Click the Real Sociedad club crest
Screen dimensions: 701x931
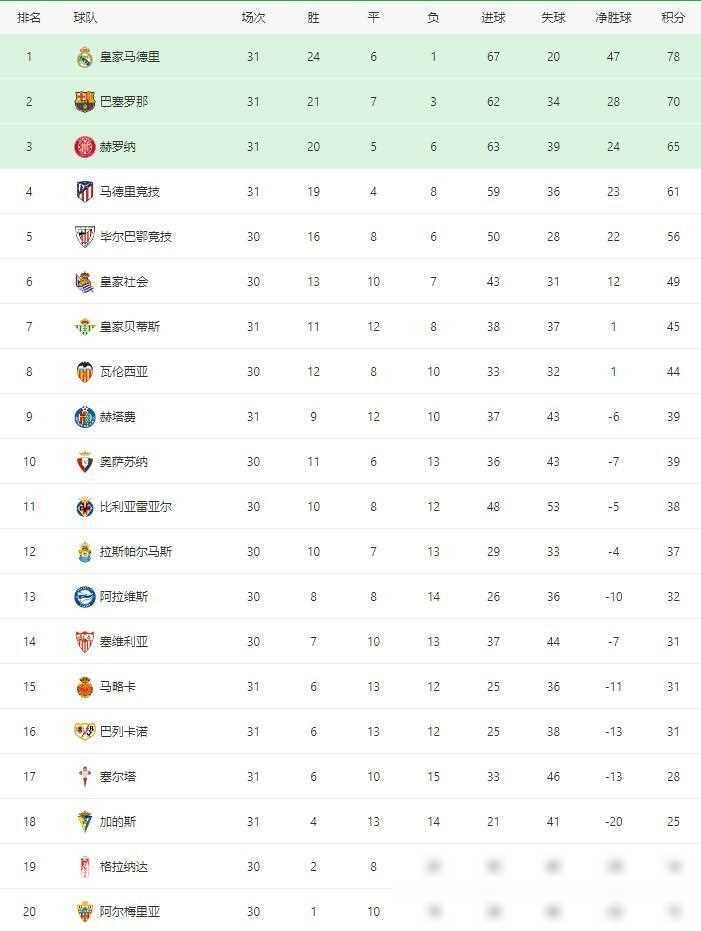point(84,282)
